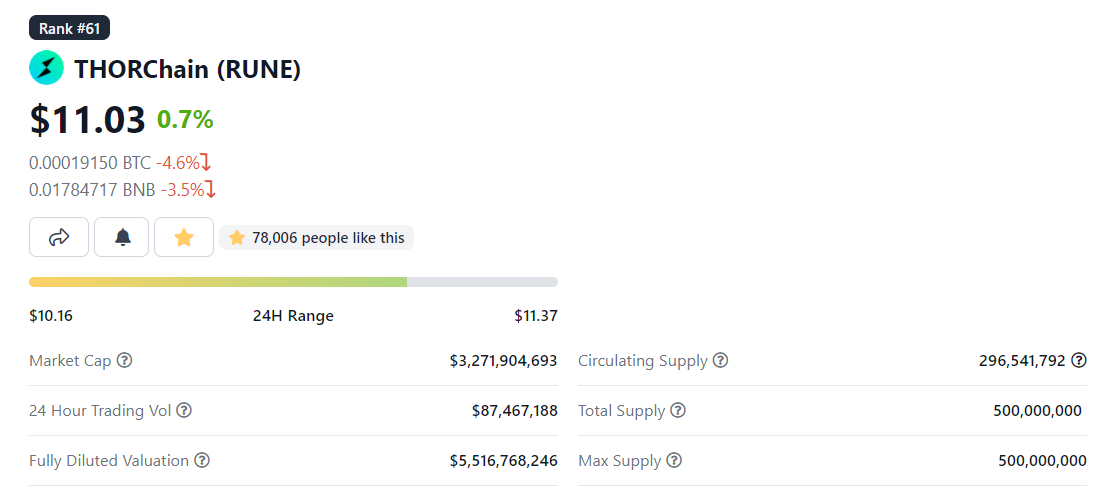Click the $11.03 price value
This screenshot has width=1096, height=491.
click(x=87, y=119)
